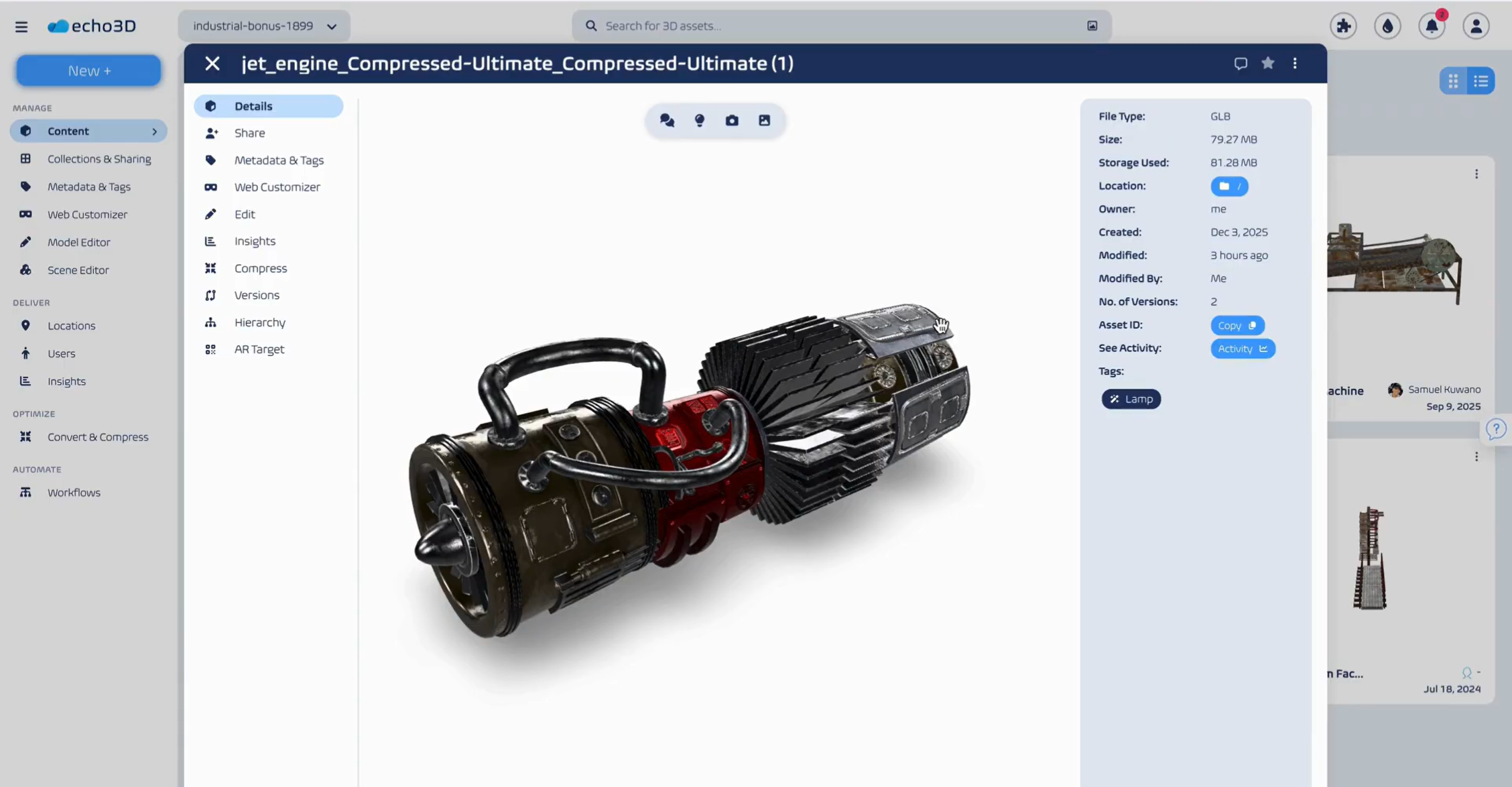Open the three-dot menu on asset header
1512x787 pixels.
(1295, 63)
